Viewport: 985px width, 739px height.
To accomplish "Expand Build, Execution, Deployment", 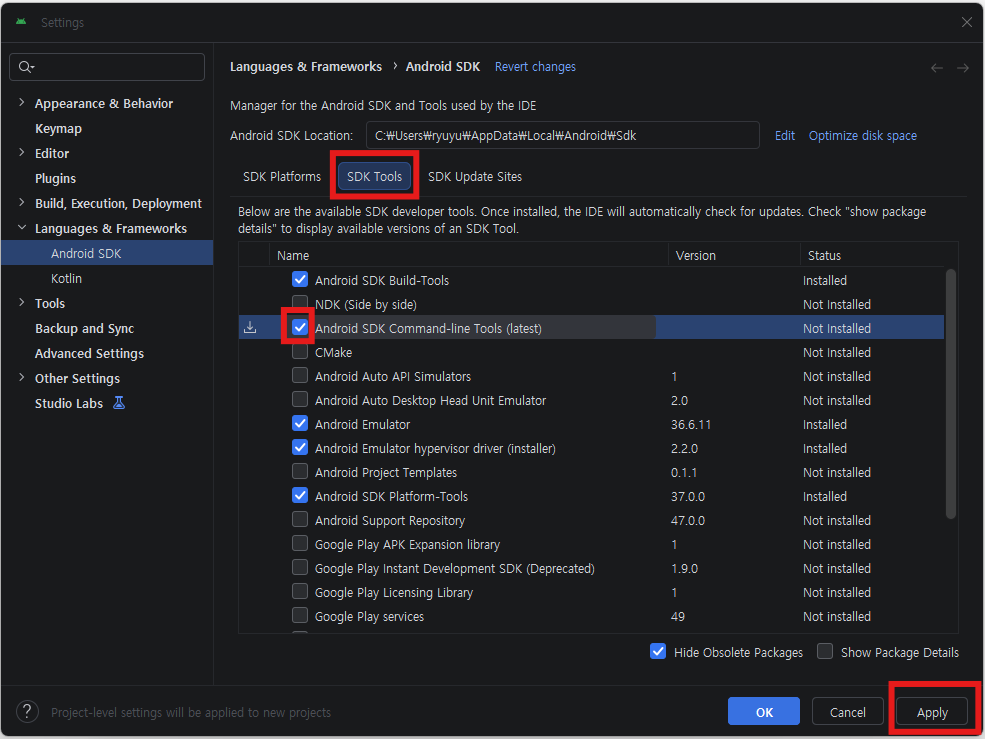I will 22,202.
